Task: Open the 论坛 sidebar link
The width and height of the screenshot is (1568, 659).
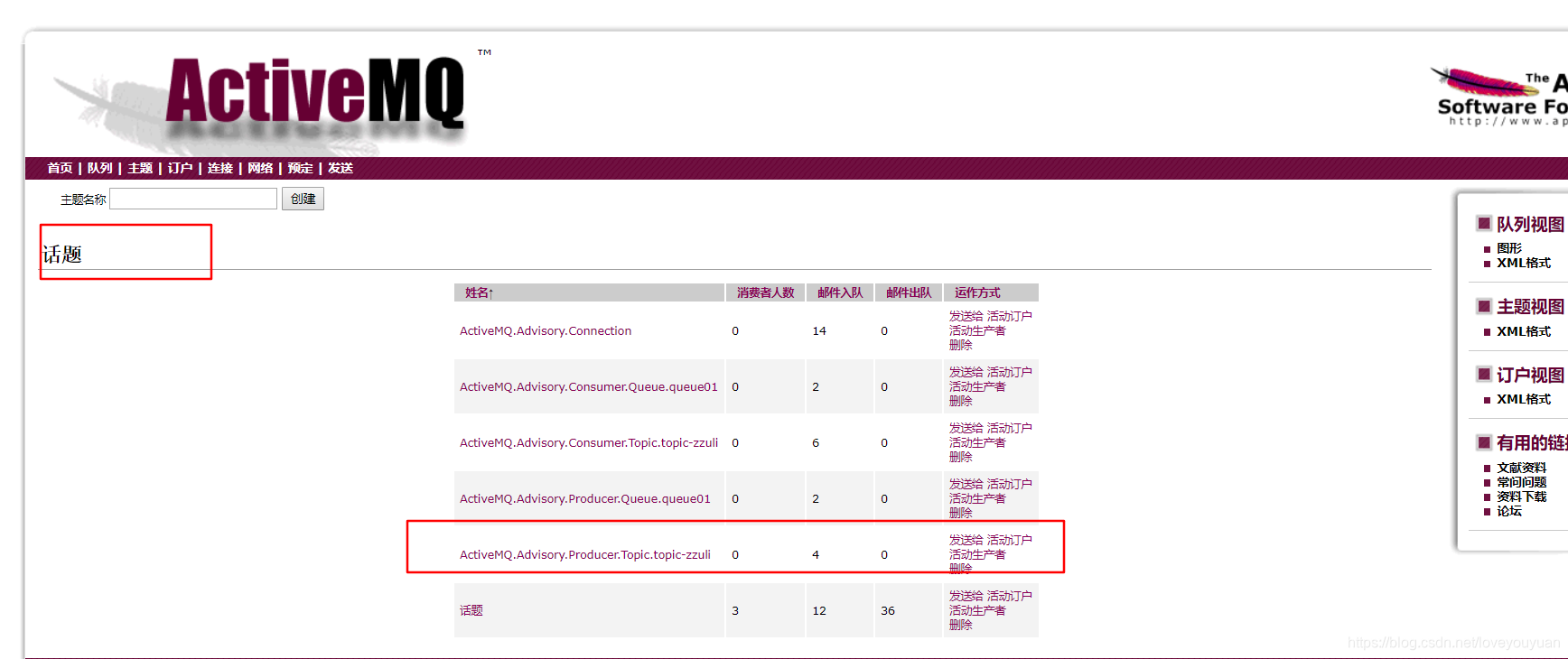Action: (1509, 511)
